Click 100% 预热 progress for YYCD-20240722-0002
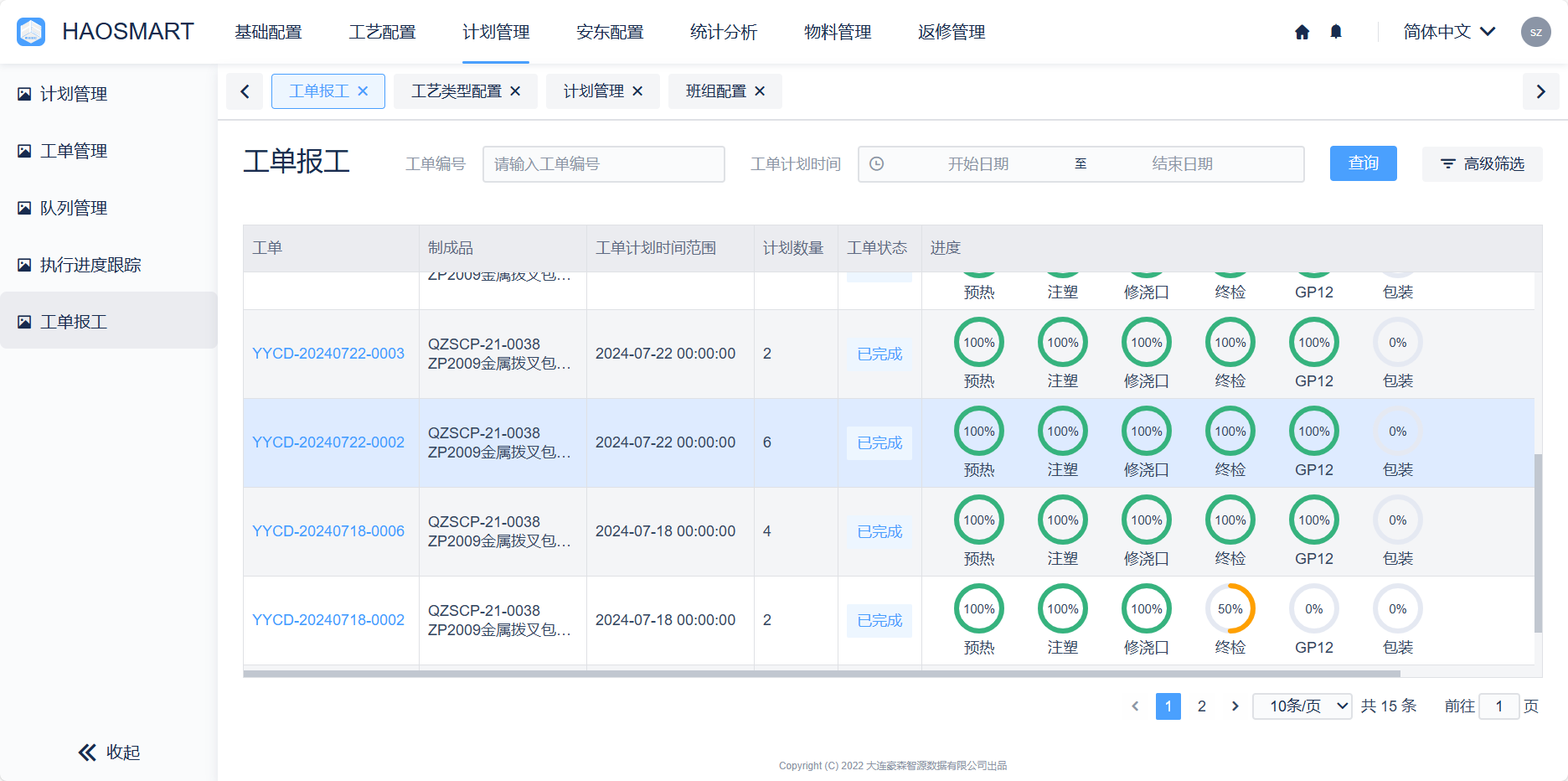1568x781 pixels. (979, 432)
